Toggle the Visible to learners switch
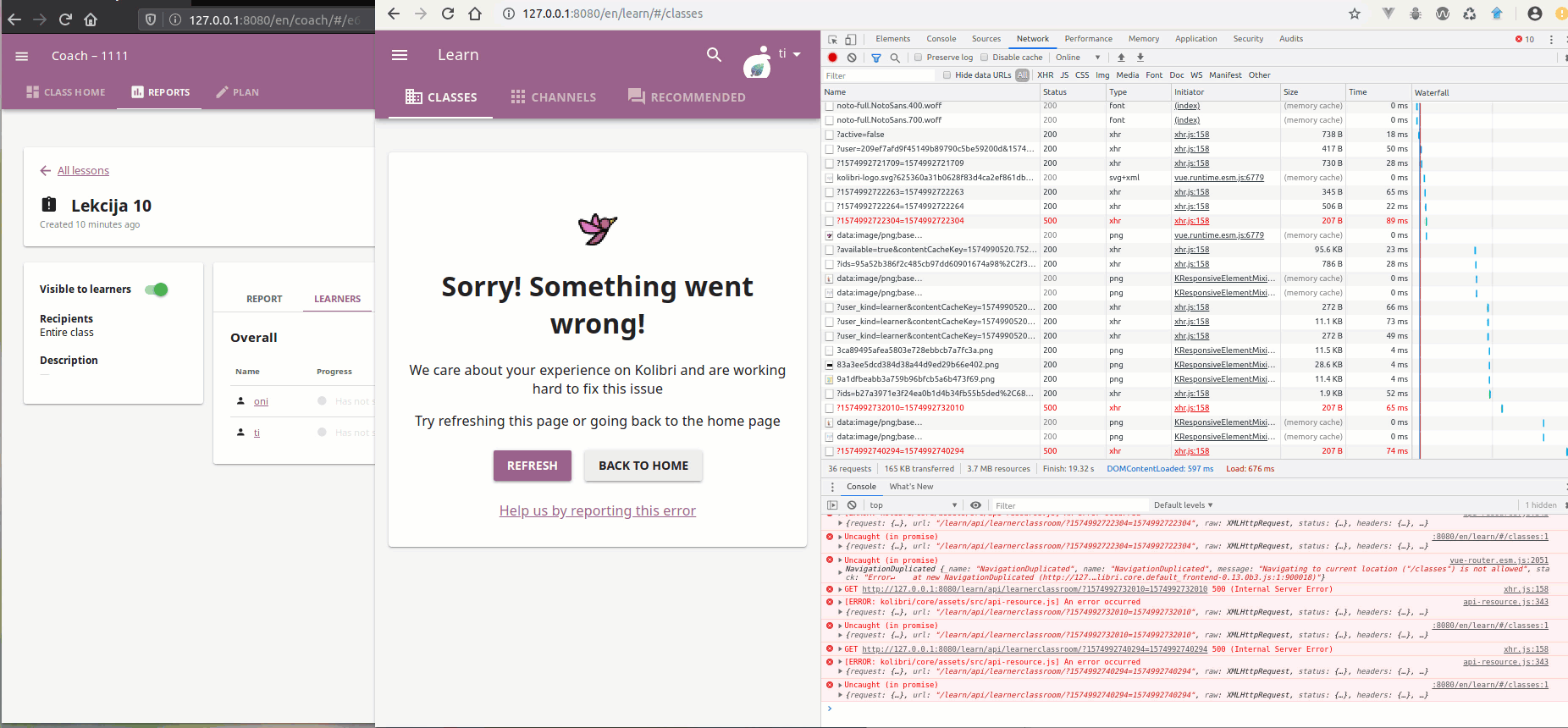1568x728 pixels. [x=157, y=290]
